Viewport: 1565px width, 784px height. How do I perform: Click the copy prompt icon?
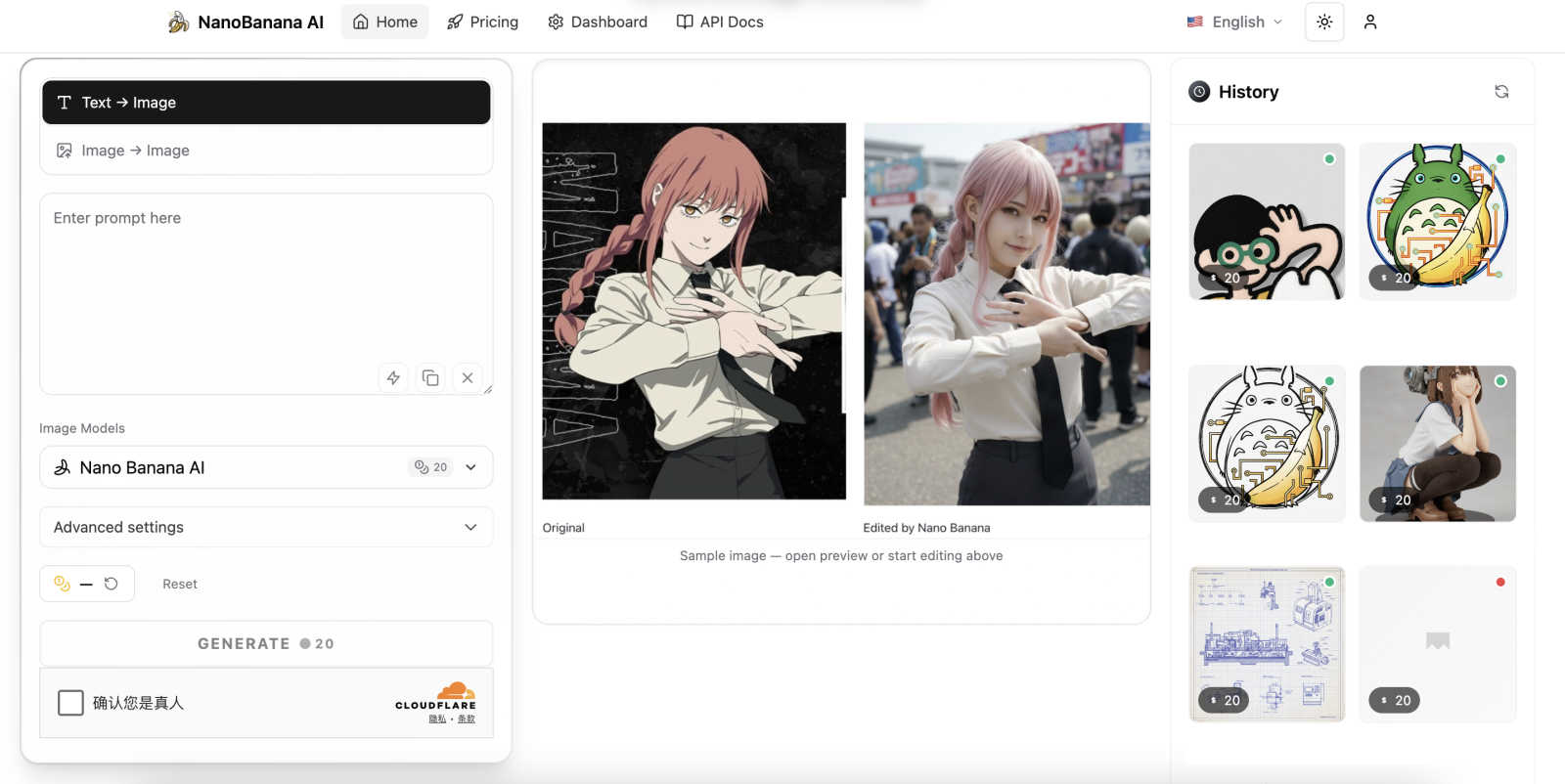430,378
